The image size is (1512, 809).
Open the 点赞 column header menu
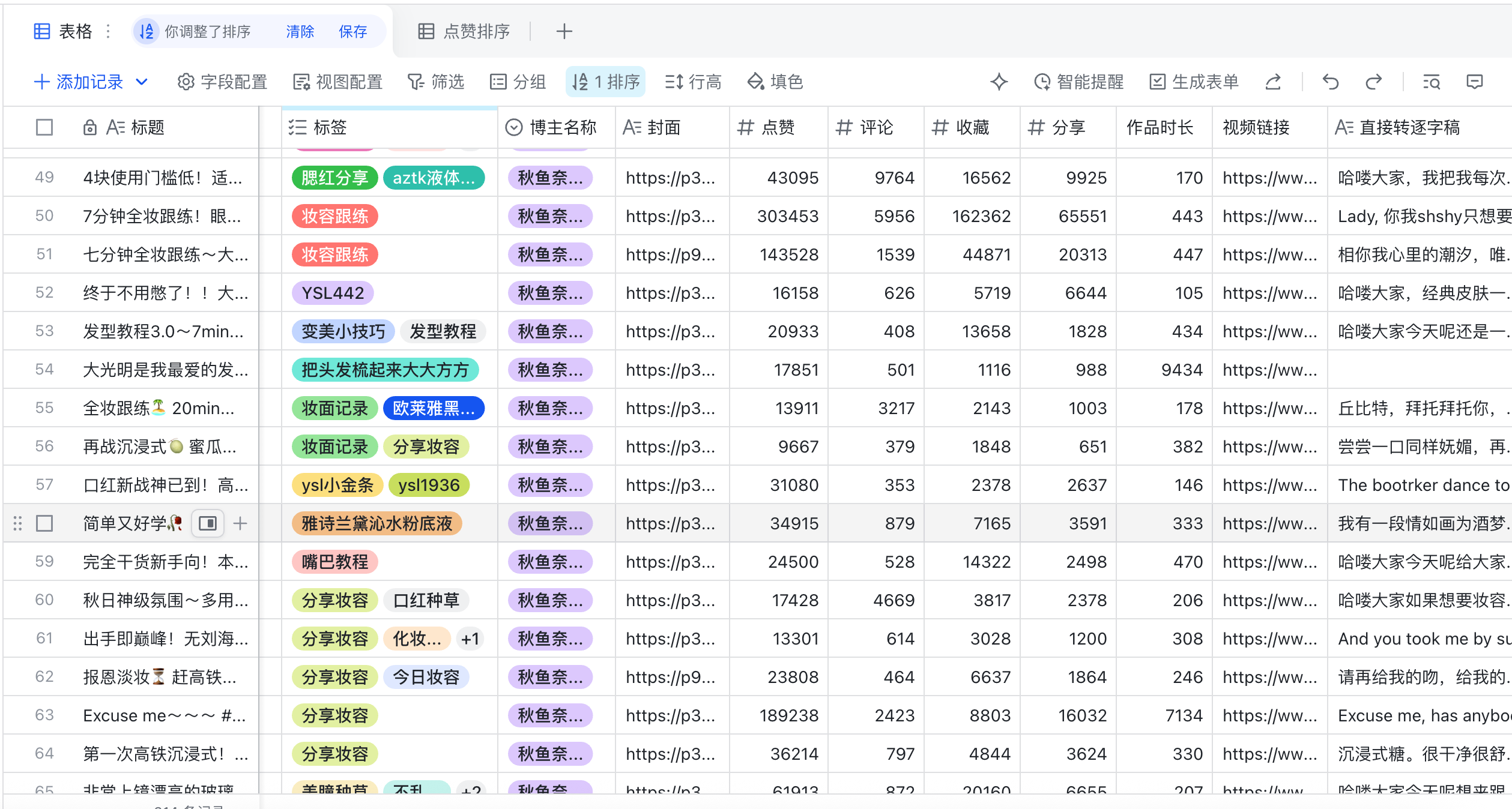pyautogui.click(x=779, y=127)
